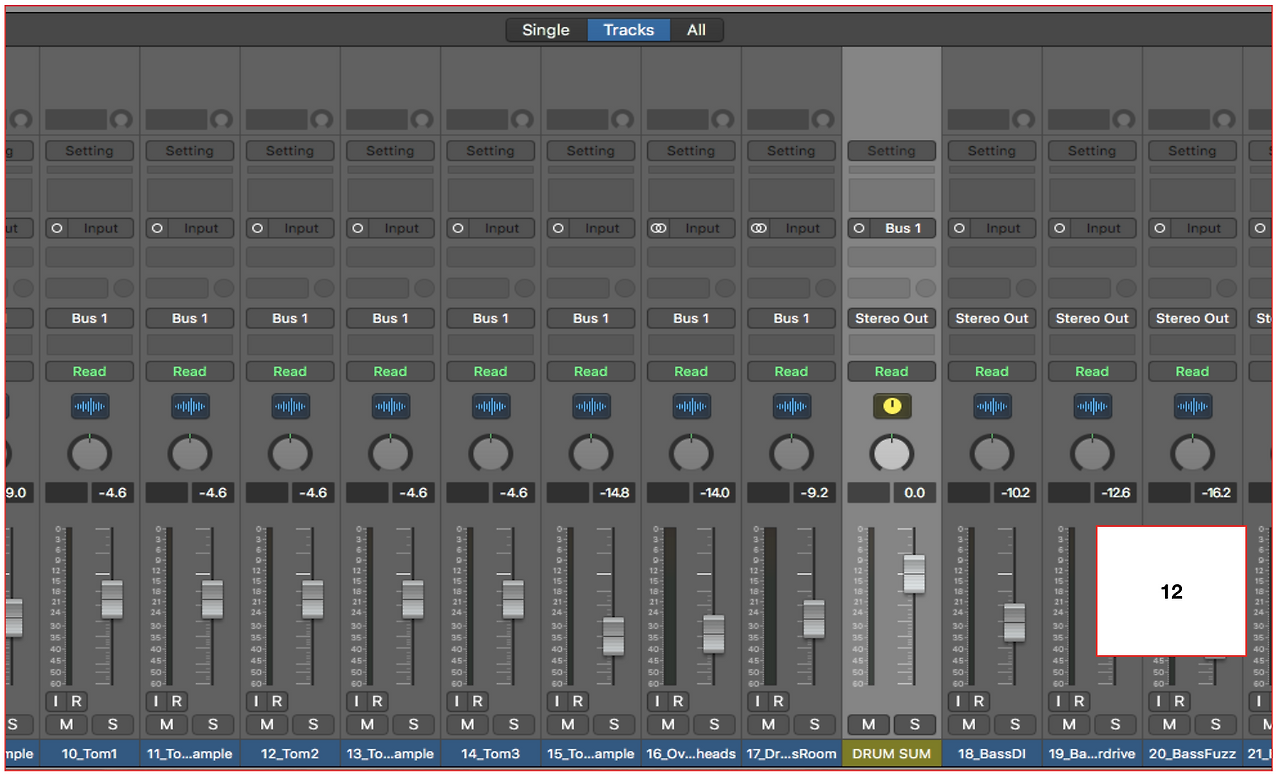Image resolution: width=1280 pixels, height=781 pixels.
Task: Click the Setting button on 19_Ba...rdrive
Action: (x=1092, y=151)
